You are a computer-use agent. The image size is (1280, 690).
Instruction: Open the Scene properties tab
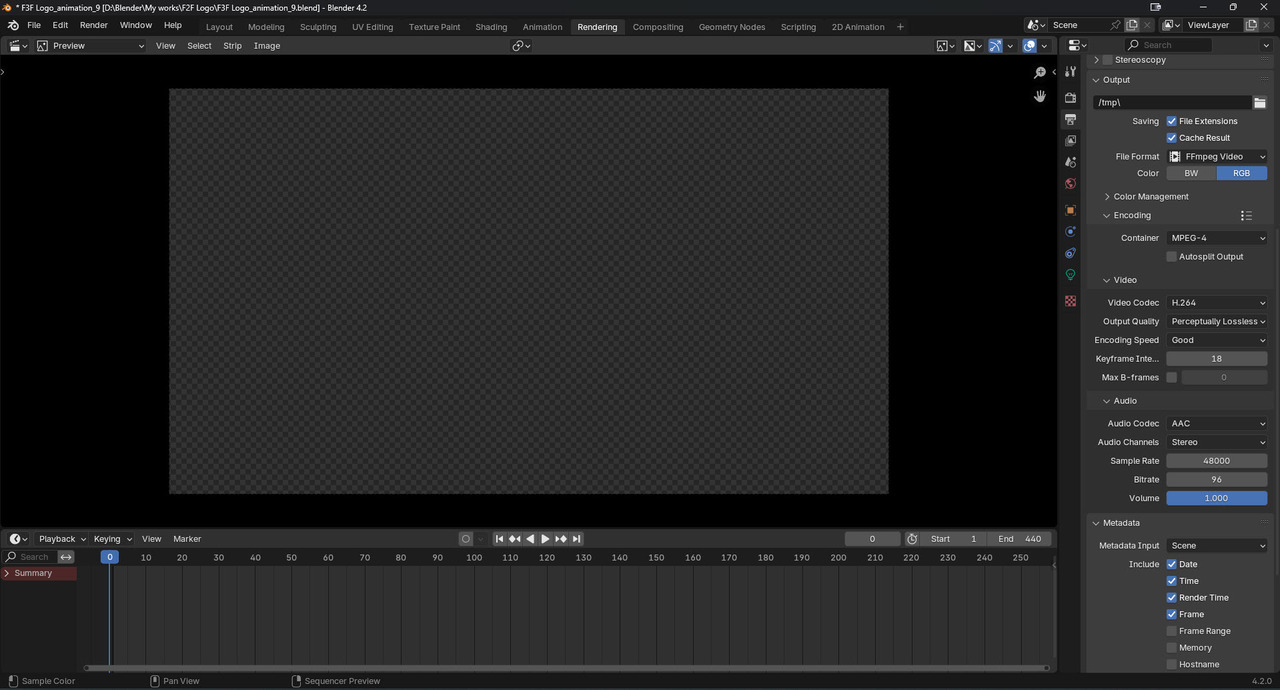pos(1070,162)
